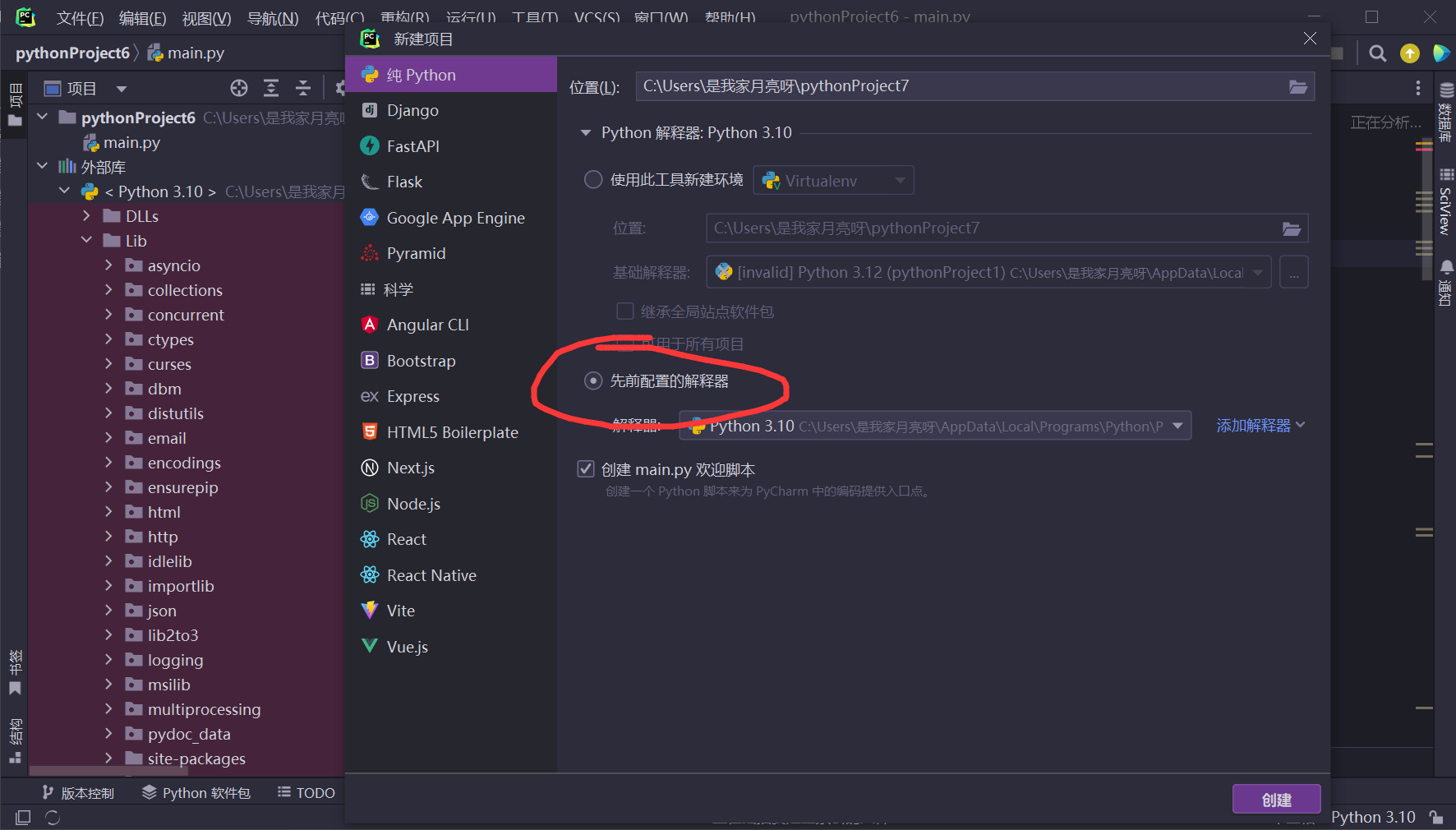1456x830 pixels.
Task: Click base interpreter browse ... button
Action: coord(1293,272)
